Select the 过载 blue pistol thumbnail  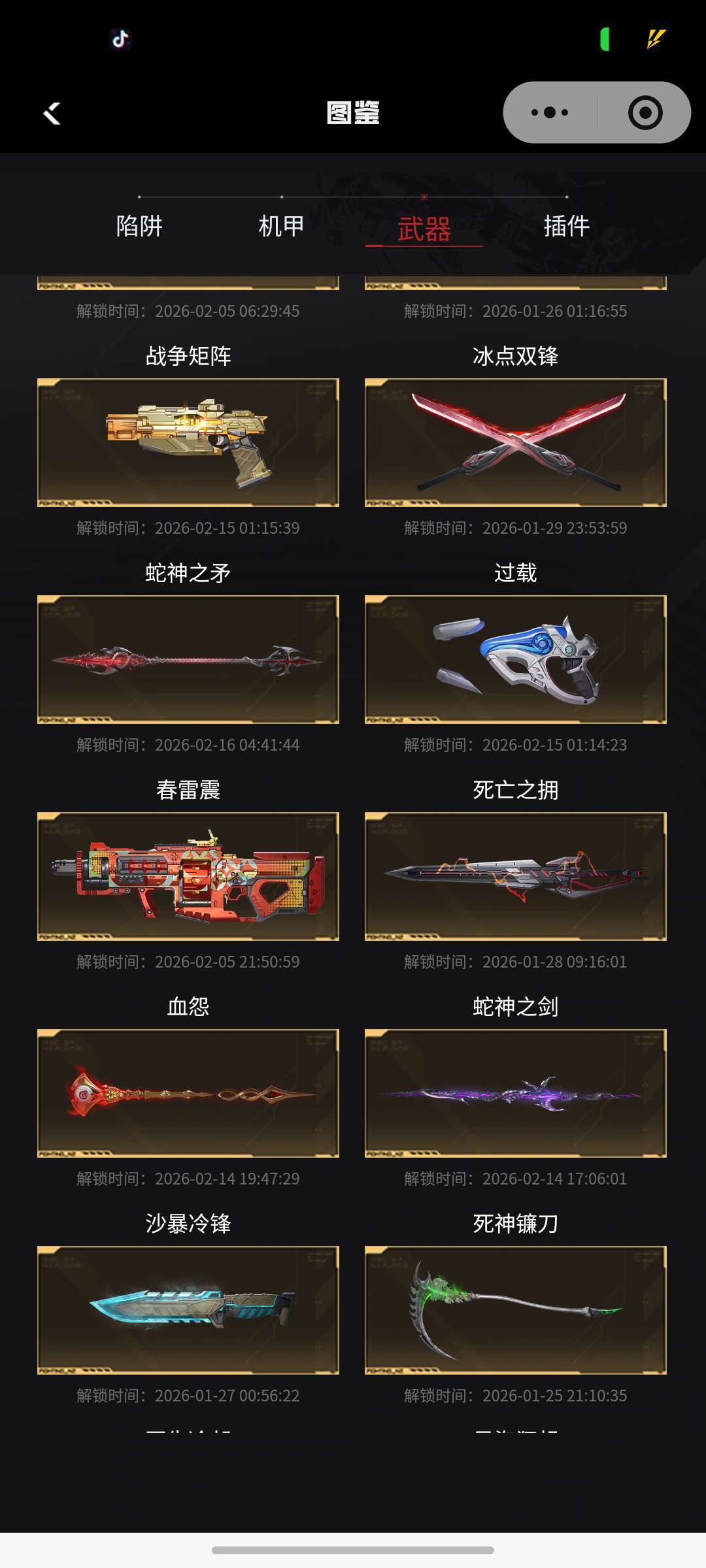[x=516, y=659]
